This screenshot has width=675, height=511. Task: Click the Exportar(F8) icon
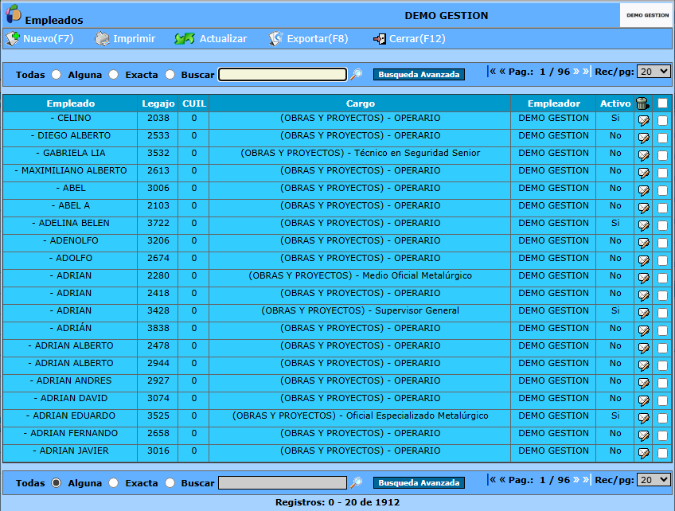[x=276, y=39]
